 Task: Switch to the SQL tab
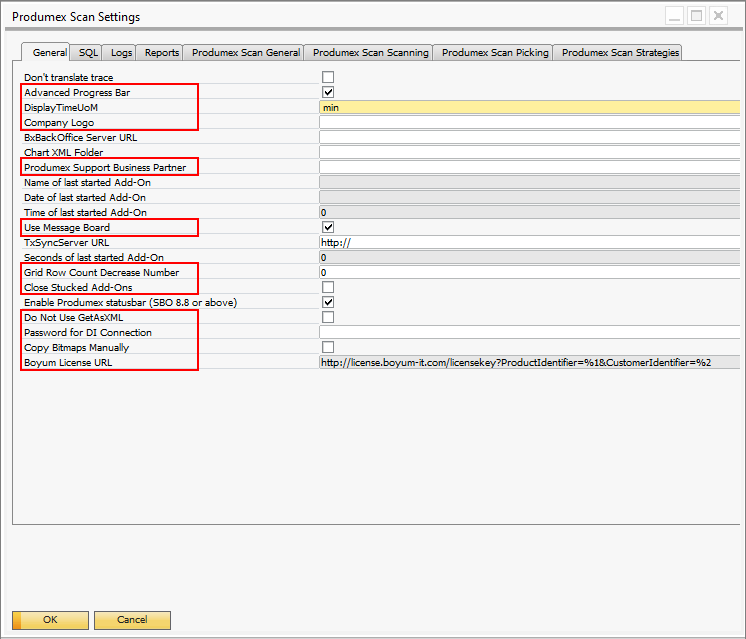point(88,53)
